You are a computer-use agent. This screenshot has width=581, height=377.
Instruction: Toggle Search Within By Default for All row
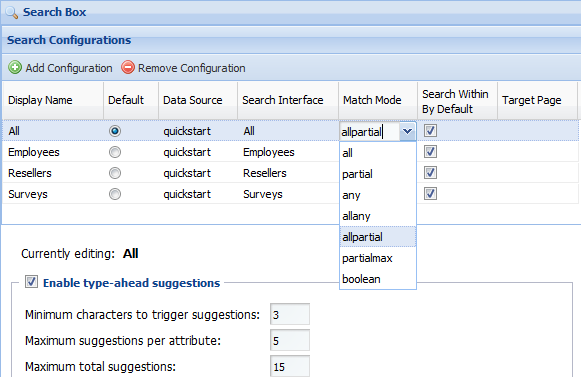pos(430,130)
